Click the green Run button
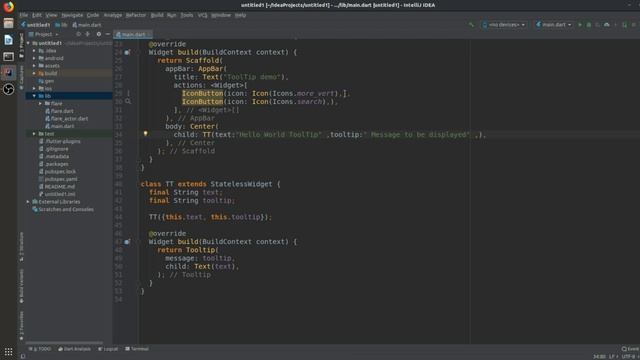 click(x=580, y=25)
